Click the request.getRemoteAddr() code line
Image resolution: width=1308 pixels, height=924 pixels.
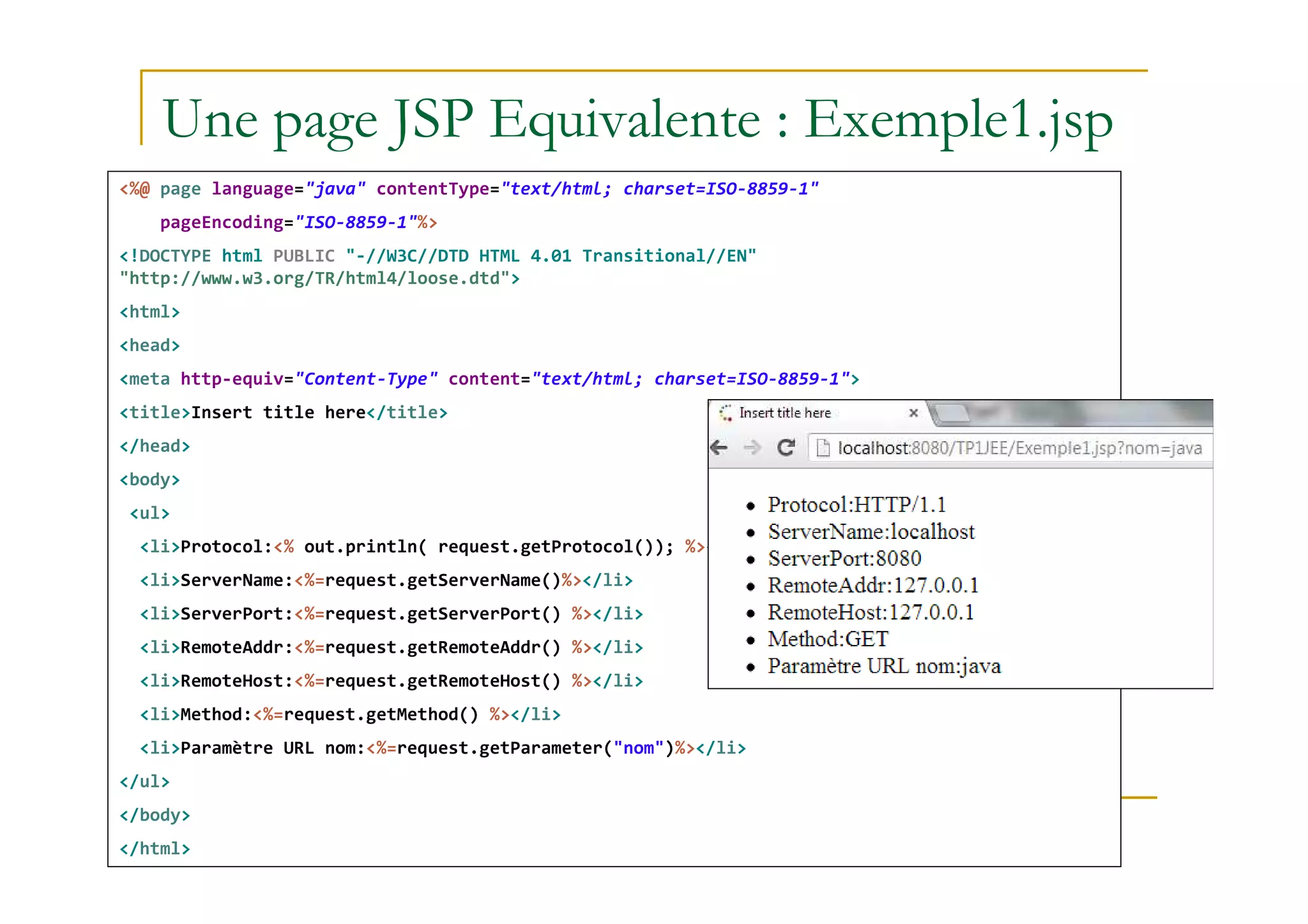tap(392, 648)
